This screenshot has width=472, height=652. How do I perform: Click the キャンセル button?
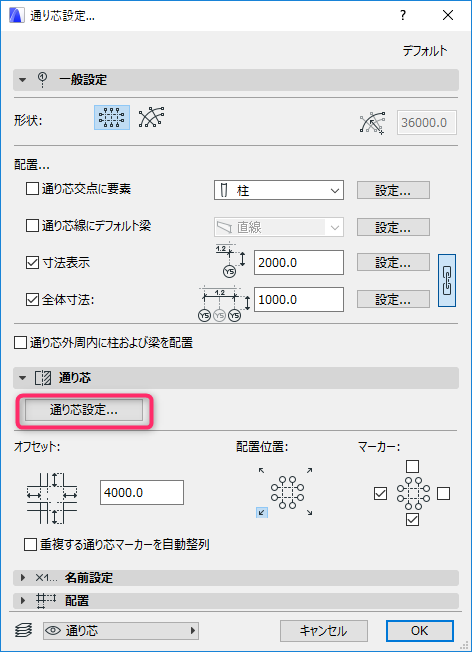pos(324,631)
